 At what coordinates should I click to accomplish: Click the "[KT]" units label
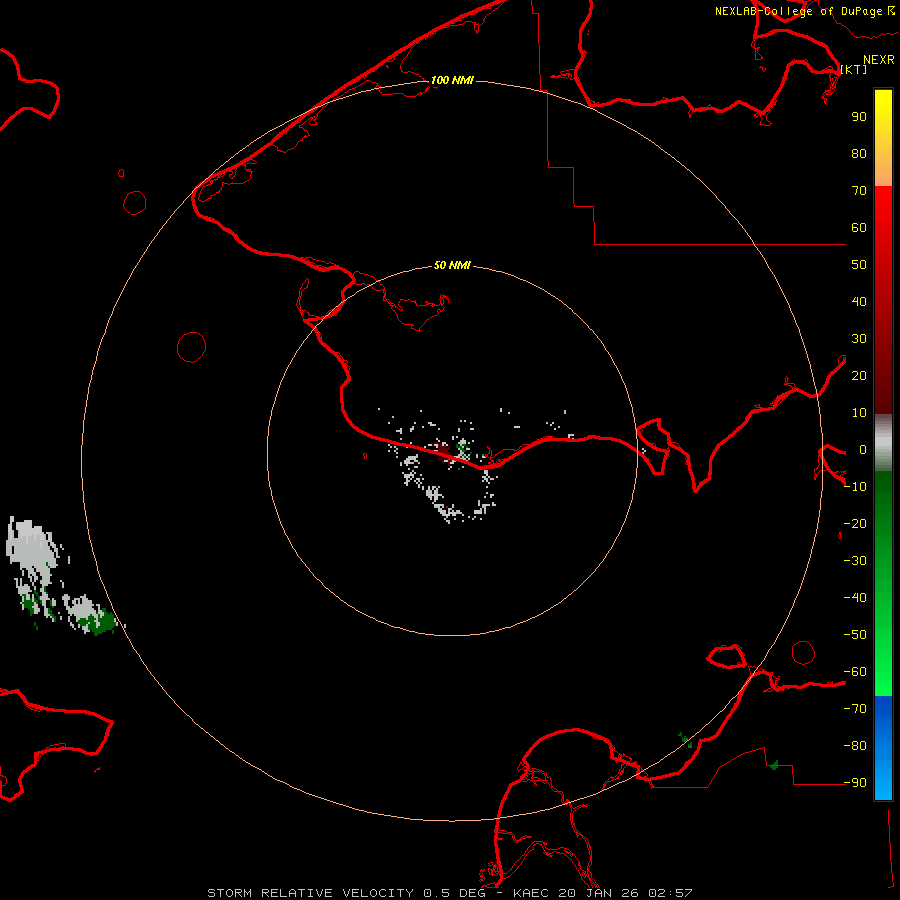point(854,69)
